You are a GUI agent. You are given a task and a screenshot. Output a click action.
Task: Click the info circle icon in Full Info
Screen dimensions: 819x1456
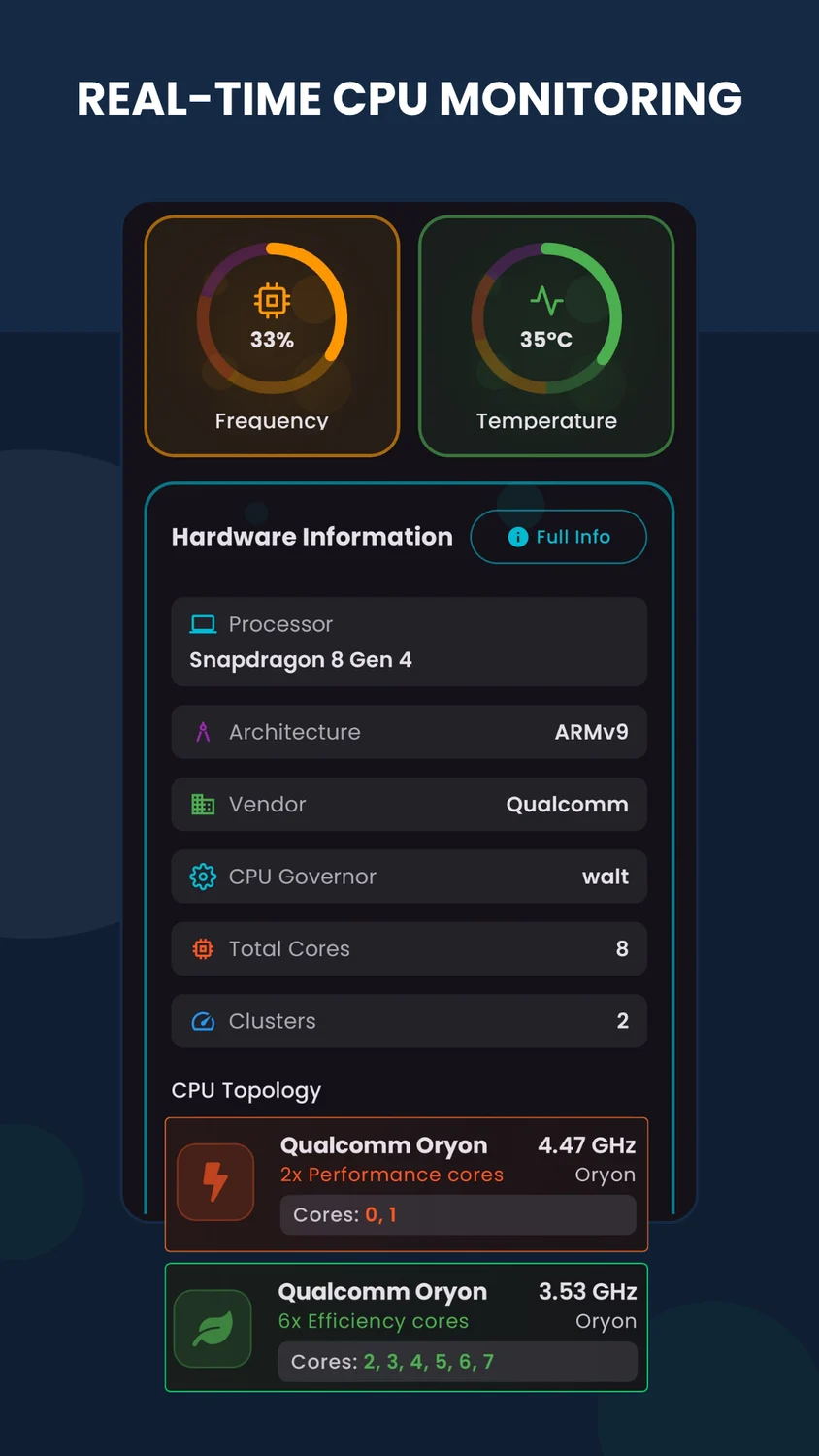coord(518,537)
